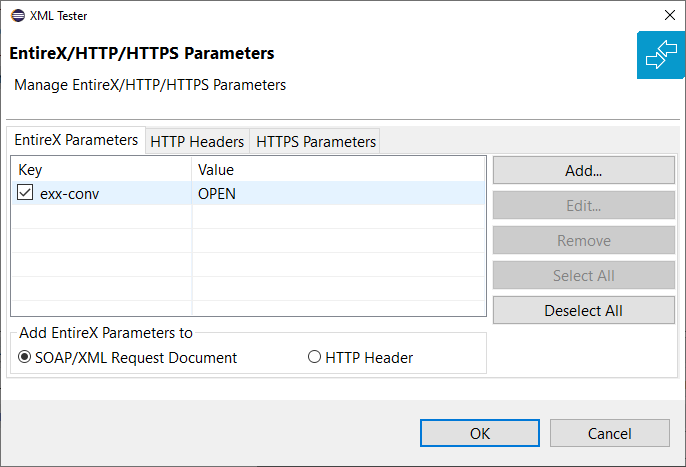Click the Eclipse icon in the XML Tester title bar
Screen dimensions: 686x467
pyautogui.click(x=18, y=16)
